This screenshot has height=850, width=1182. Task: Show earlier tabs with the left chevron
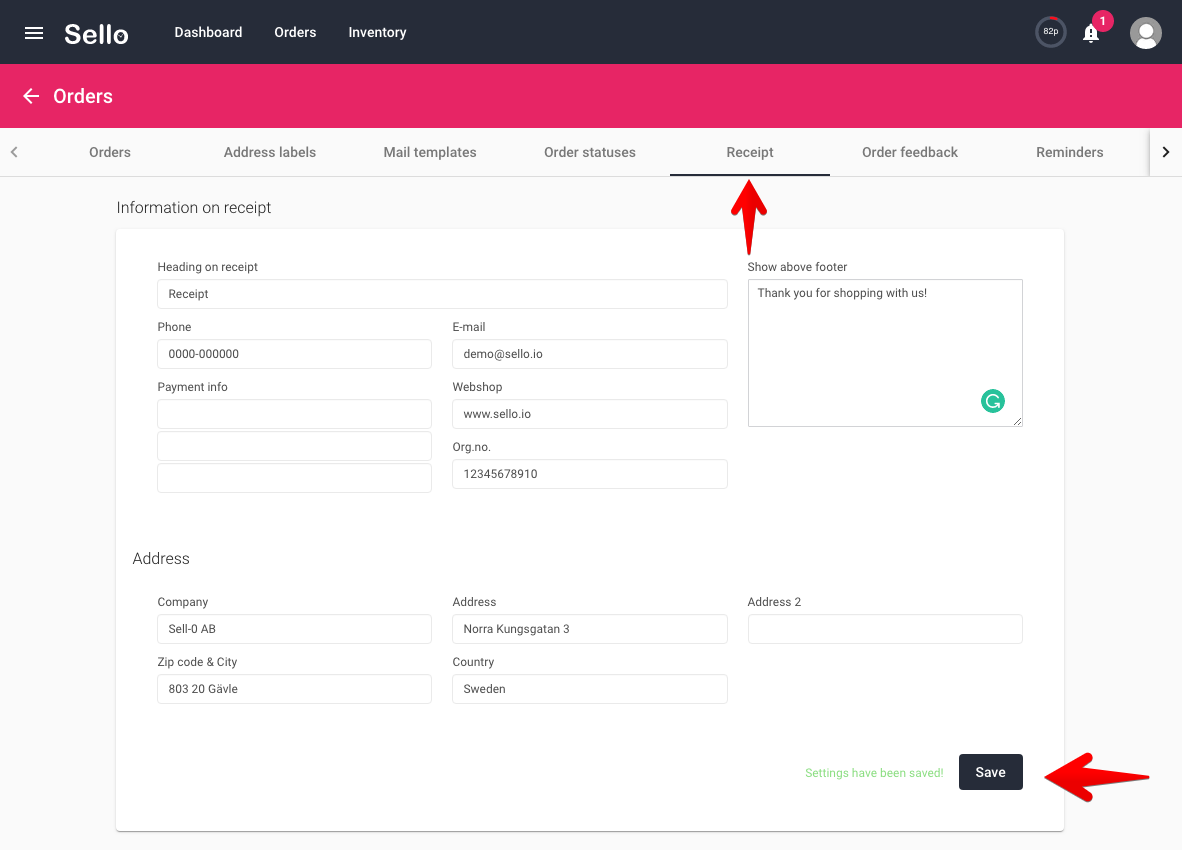pyautogui.click(x=14, y=152)
